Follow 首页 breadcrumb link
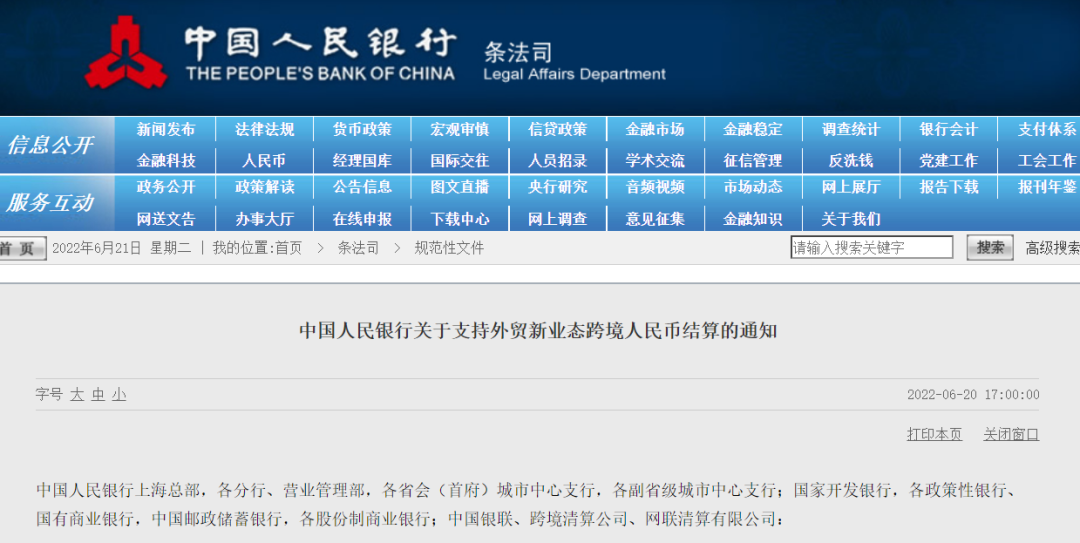Viewport: 1080px width, 543px height. 289,248
